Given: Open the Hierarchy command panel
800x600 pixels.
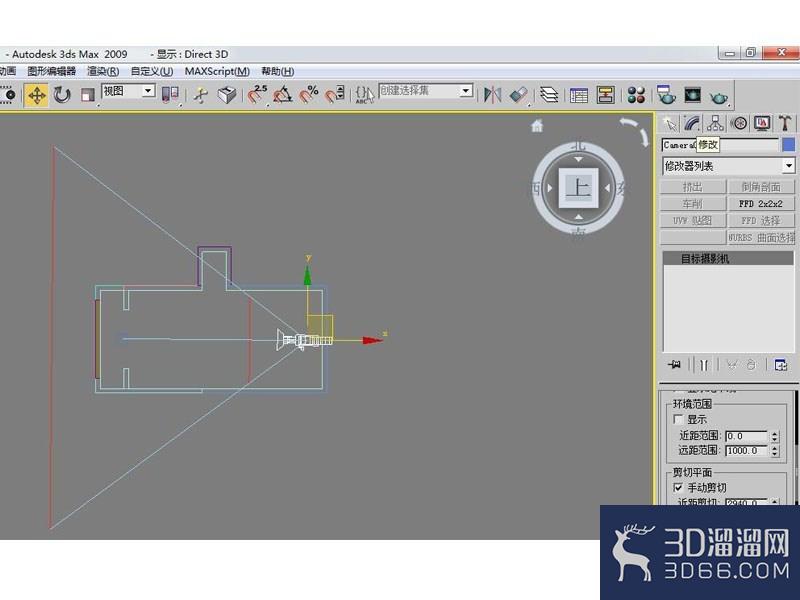Looking at the screenshot, I should point(715,123).
